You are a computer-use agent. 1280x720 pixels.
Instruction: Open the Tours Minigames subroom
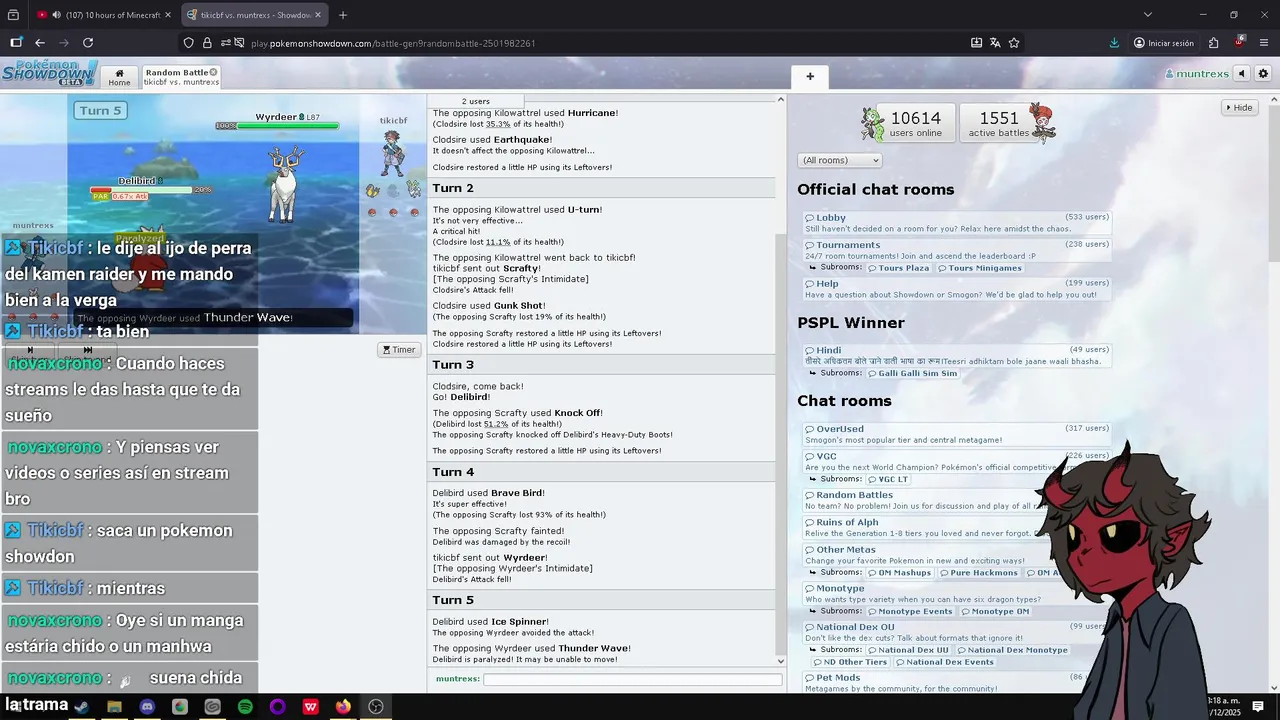coord(978,268)
